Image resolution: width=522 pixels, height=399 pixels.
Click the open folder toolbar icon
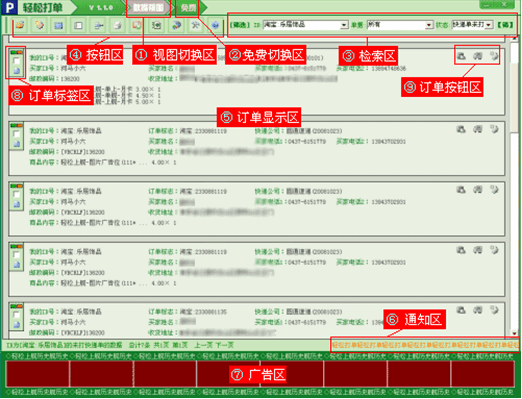[20, 25]
